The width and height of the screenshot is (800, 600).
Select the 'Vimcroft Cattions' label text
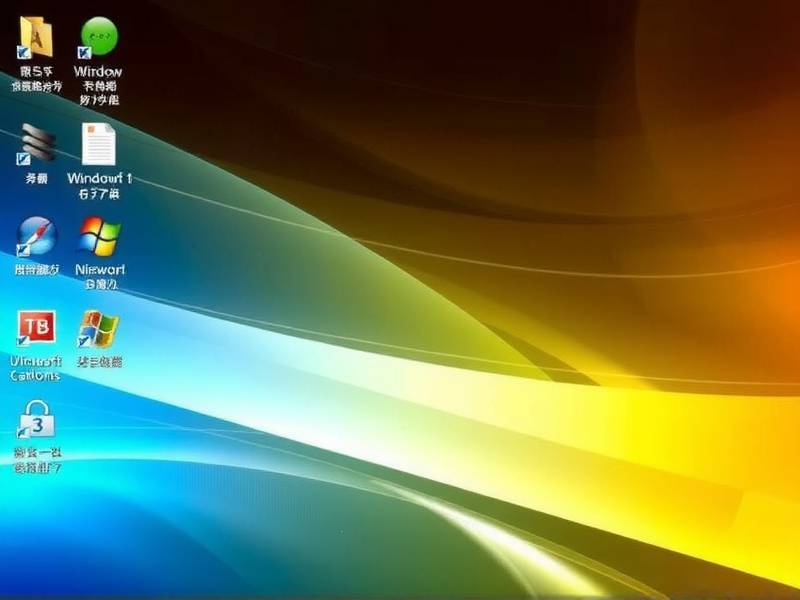(36, 368)
